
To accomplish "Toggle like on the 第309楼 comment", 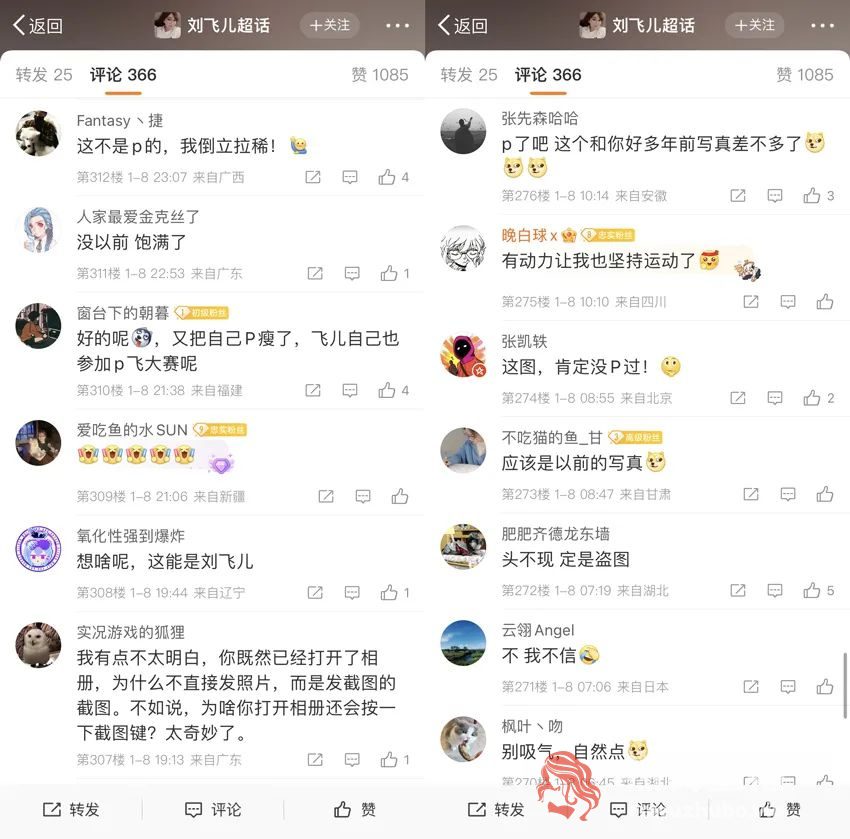I will point(400,496).
